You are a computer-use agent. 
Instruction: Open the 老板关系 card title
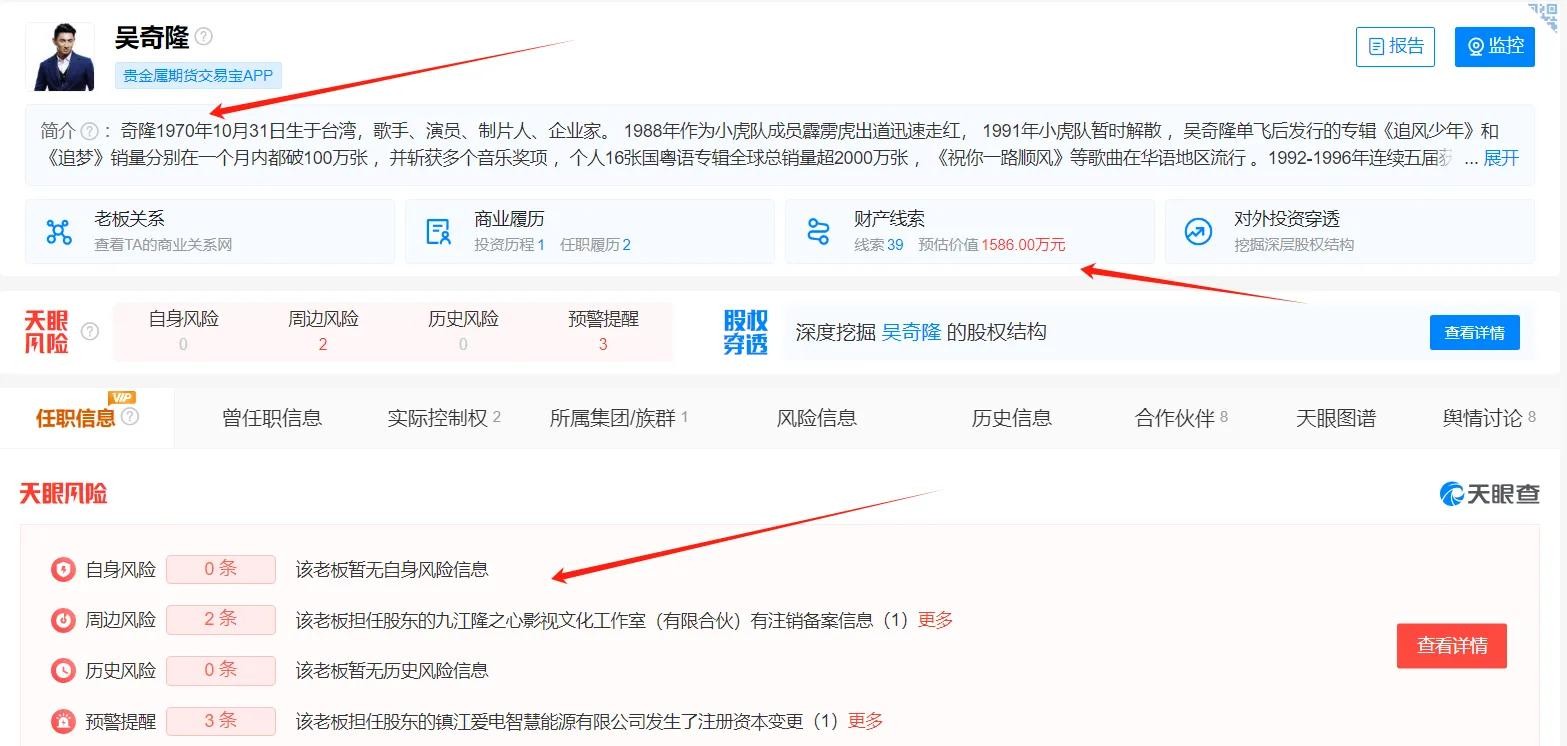(129, 219)
